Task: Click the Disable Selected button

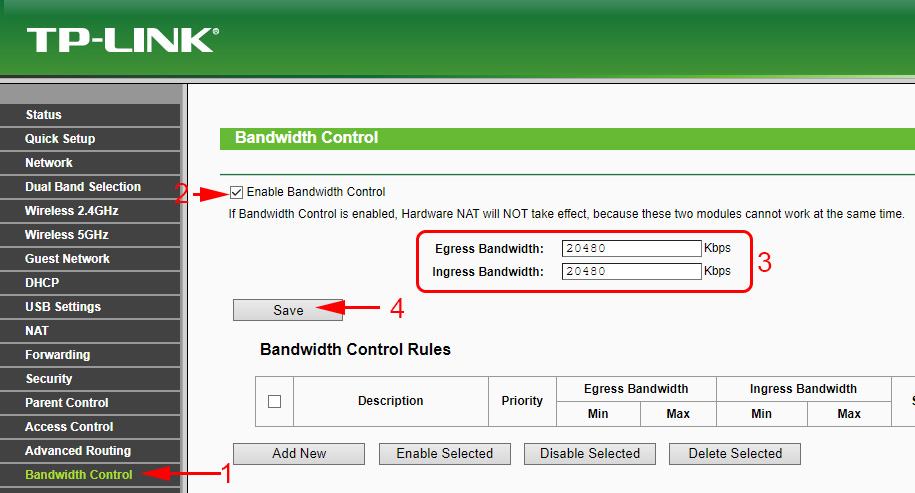Action: click(x=589, y=454)
